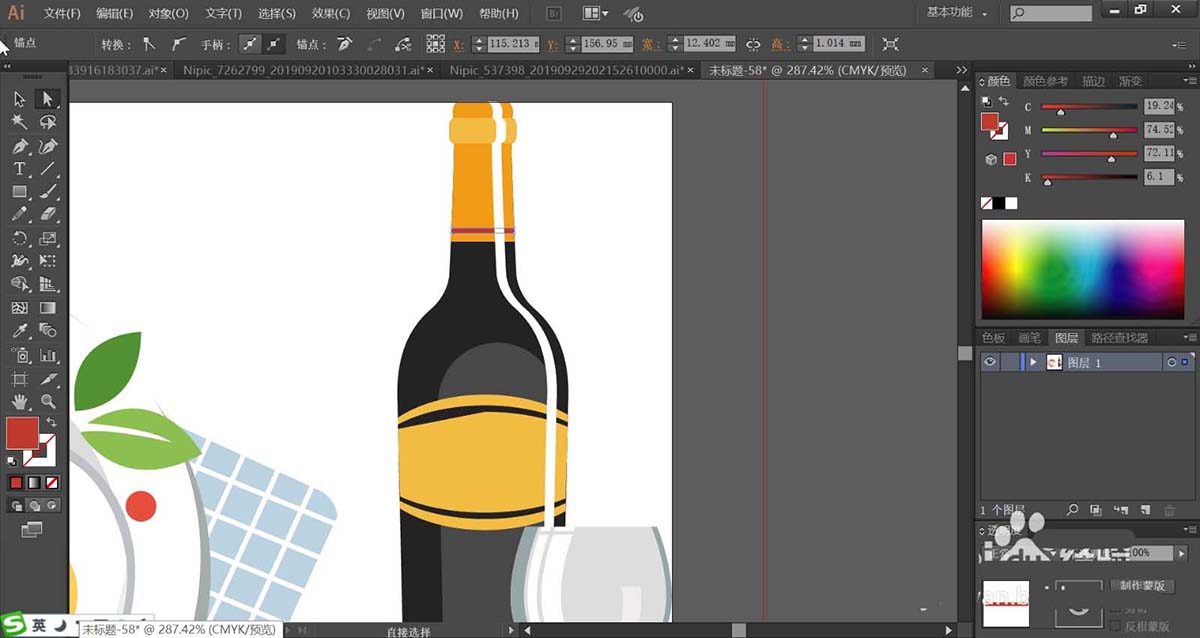Switch to the 路径查找器 tab
Image resolution: width=1200 pixels, height=638 pixels.
(1119, 338)
